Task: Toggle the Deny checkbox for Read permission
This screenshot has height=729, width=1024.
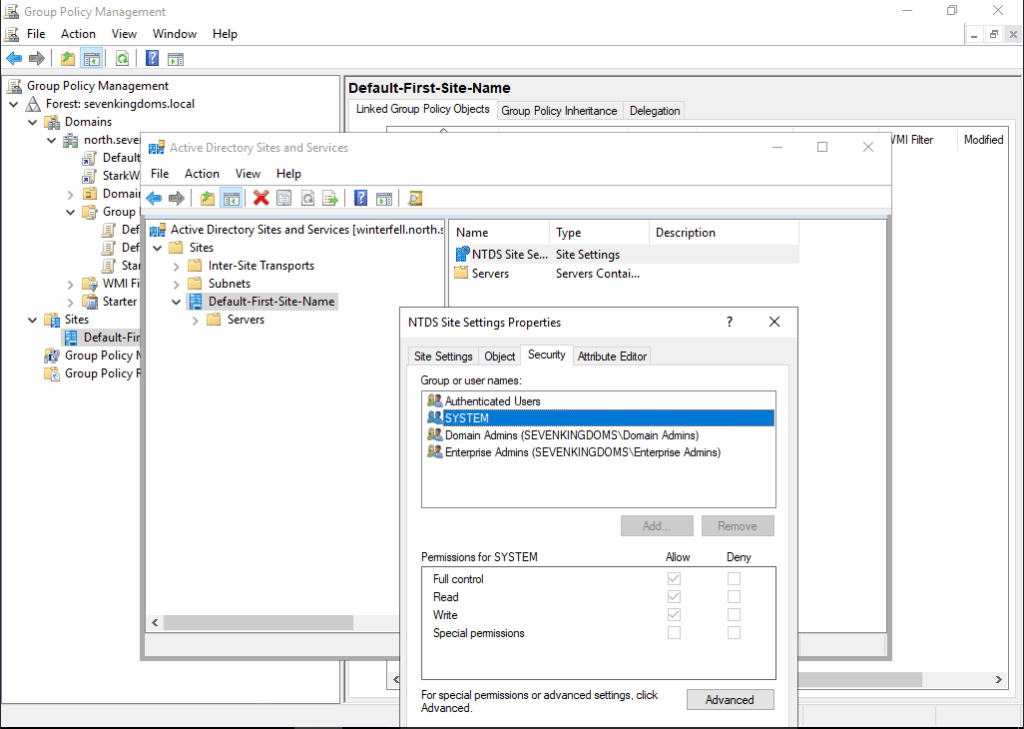Action: [x=734, y=597]
